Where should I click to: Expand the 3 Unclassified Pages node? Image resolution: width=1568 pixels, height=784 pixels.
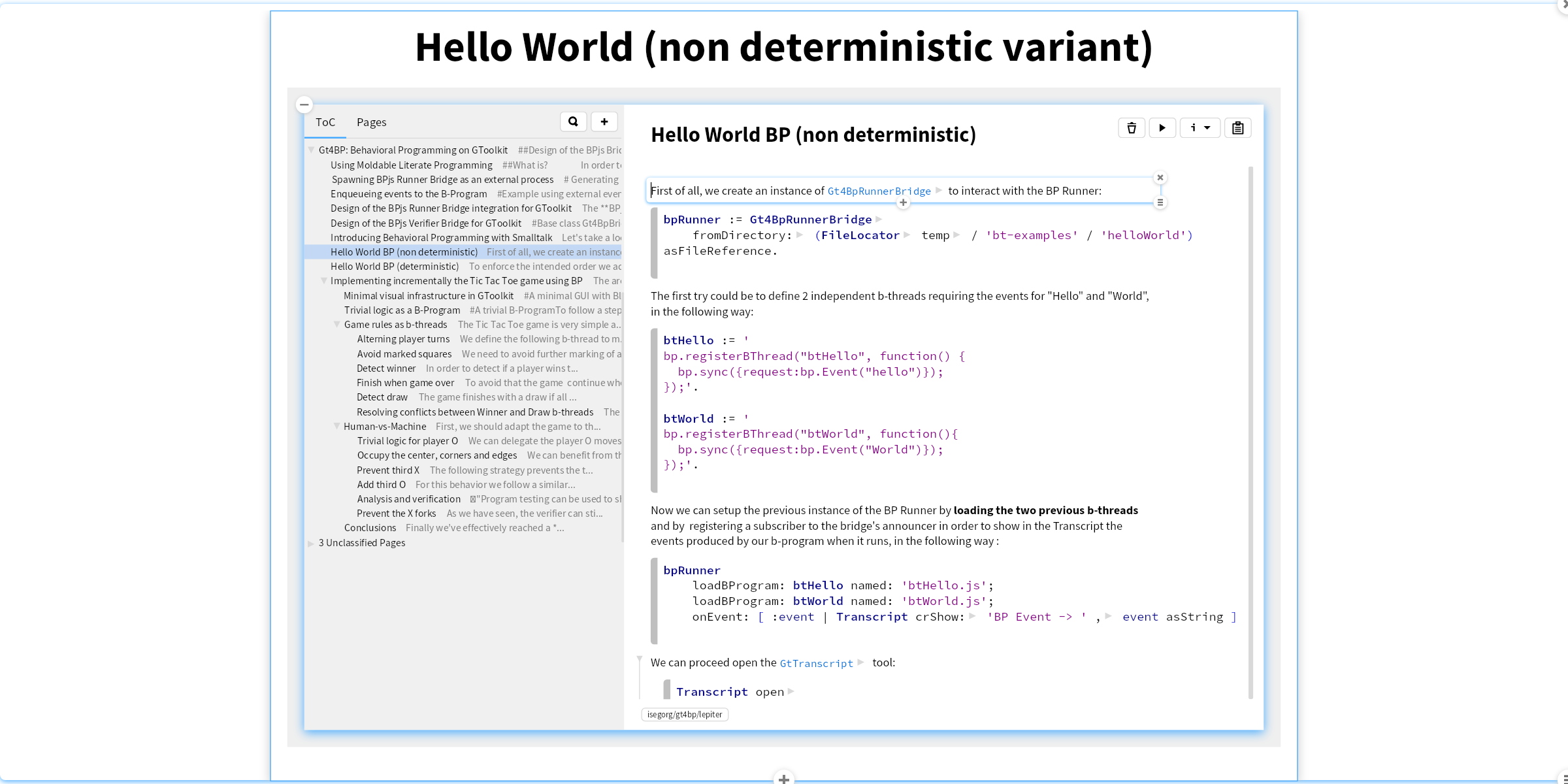tap(312, 543)
